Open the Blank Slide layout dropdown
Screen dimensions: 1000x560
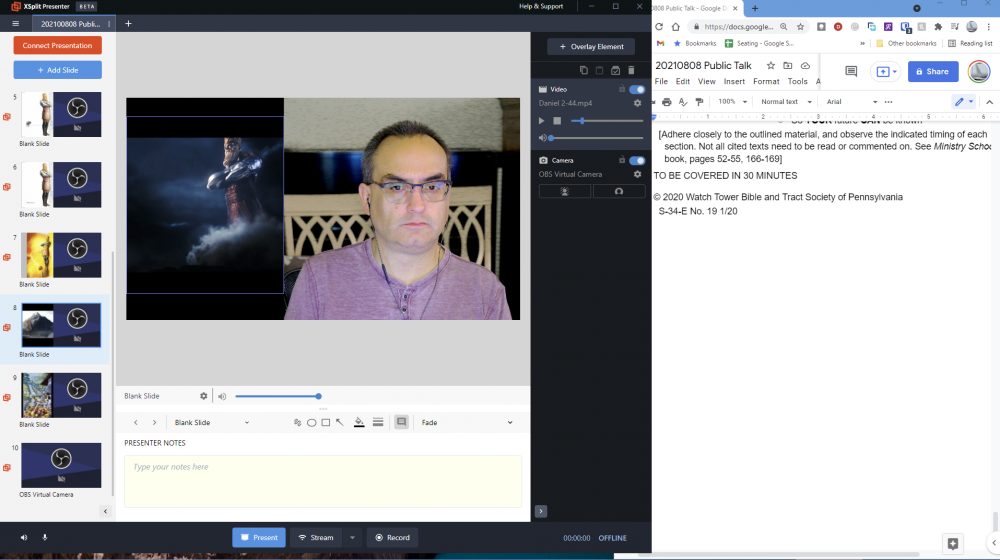click(x=212, y=422)
